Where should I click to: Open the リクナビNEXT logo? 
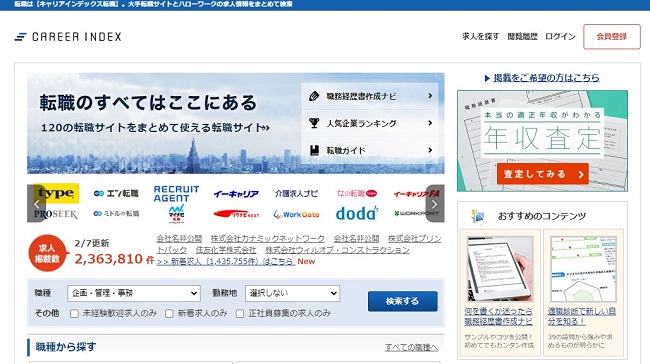coord(236,214)
